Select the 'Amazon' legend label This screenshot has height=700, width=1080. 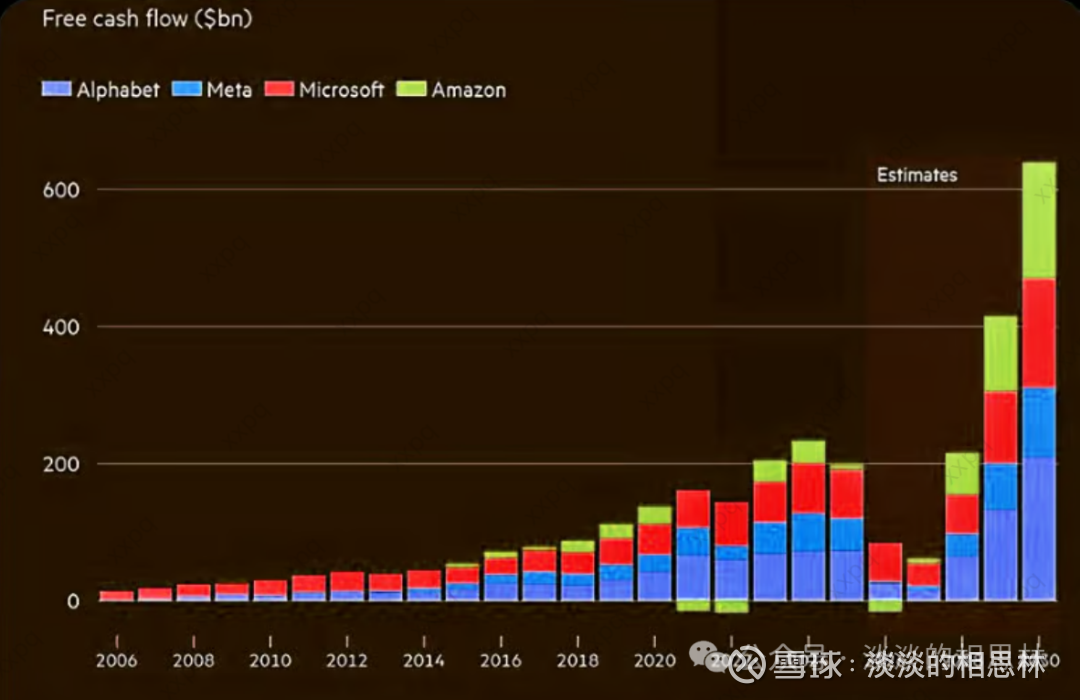[x=468, y=90]
